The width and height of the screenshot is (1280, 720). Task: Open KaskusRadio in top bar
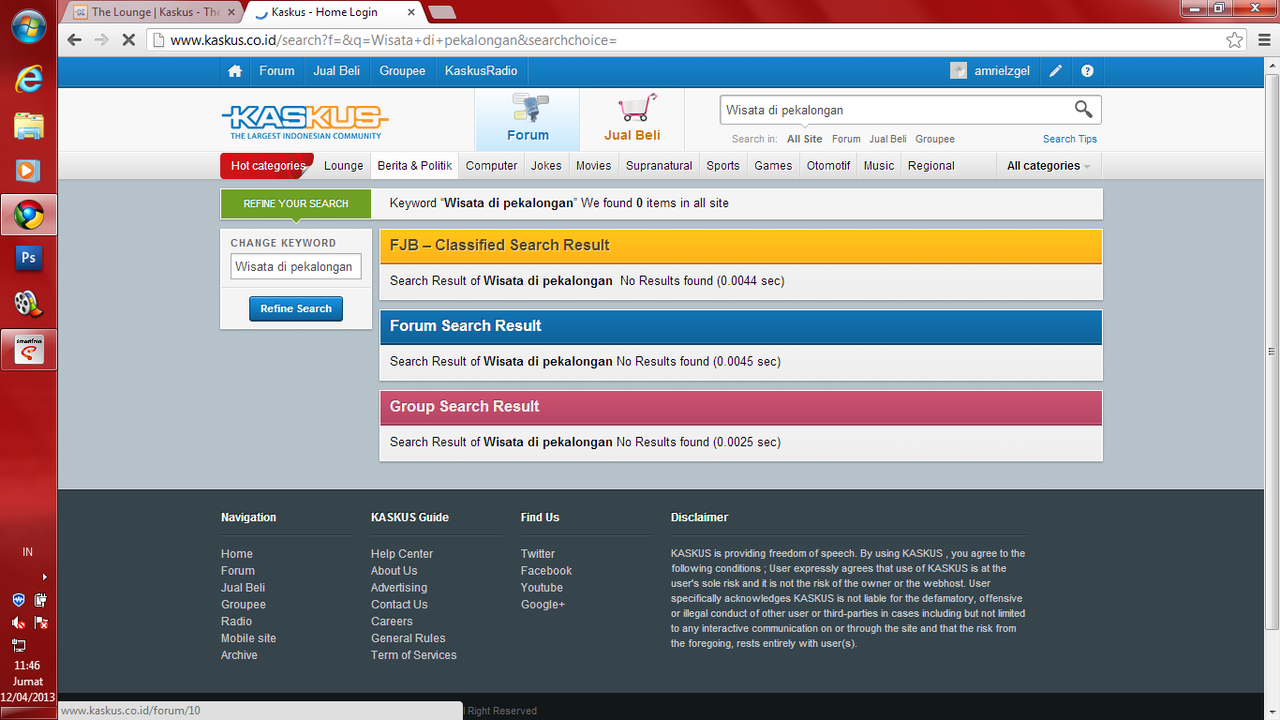(481, 71)
